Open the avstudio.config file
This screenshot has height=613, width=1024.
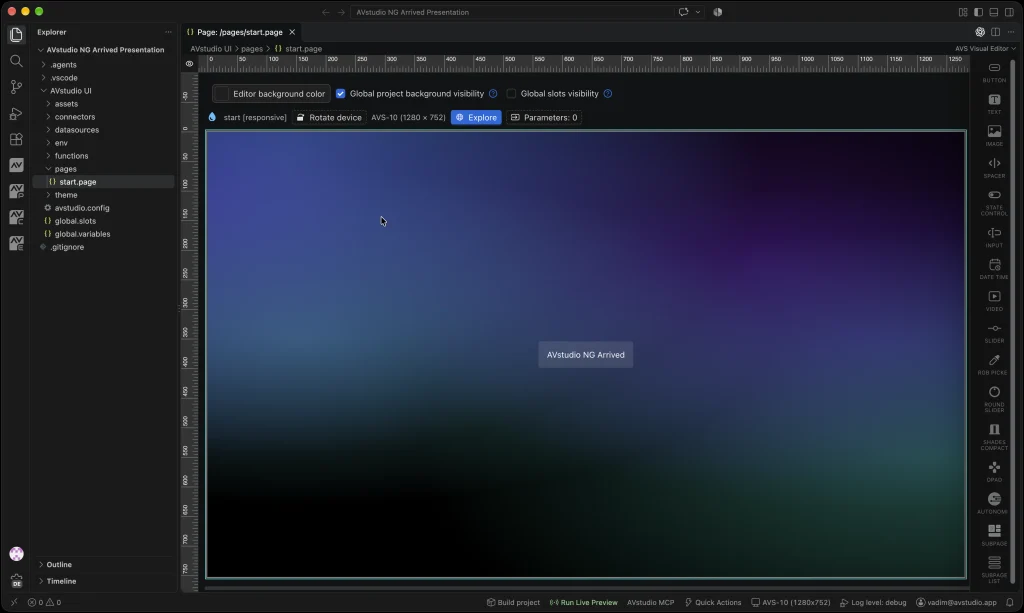click(x=103, y=208)
